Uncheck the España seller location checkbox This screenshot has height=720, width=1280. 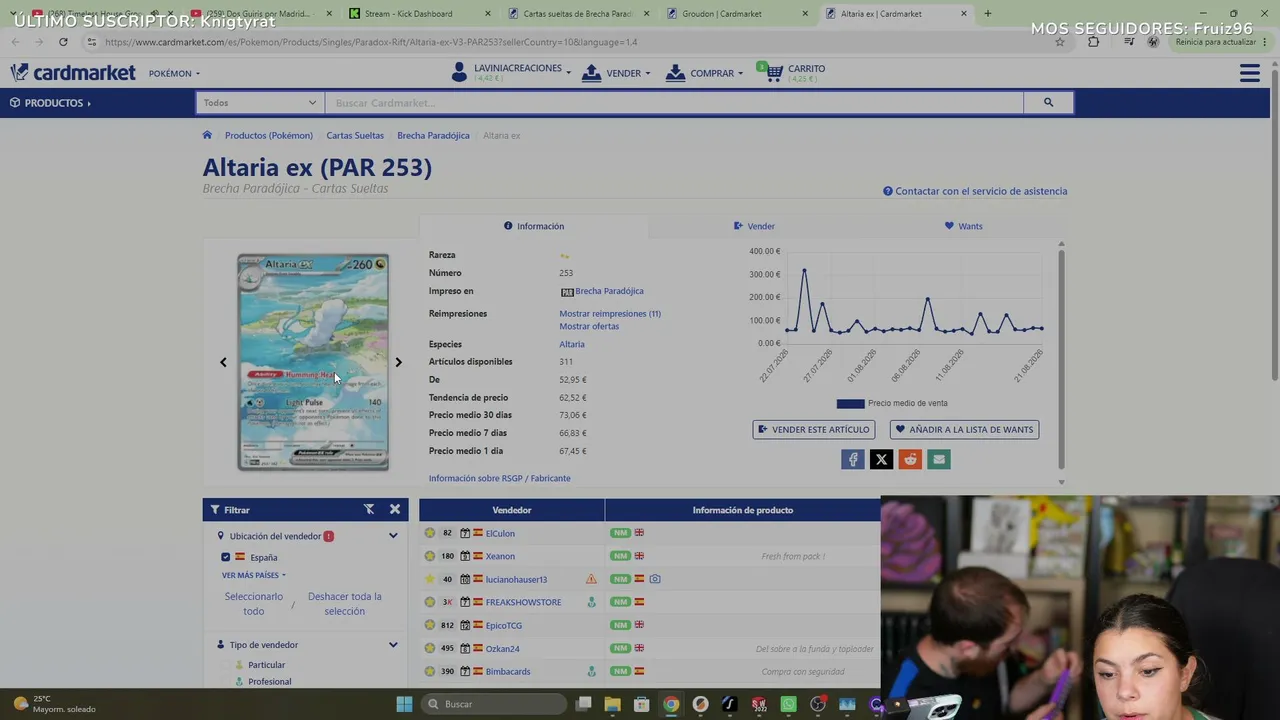tap(226, 557)
